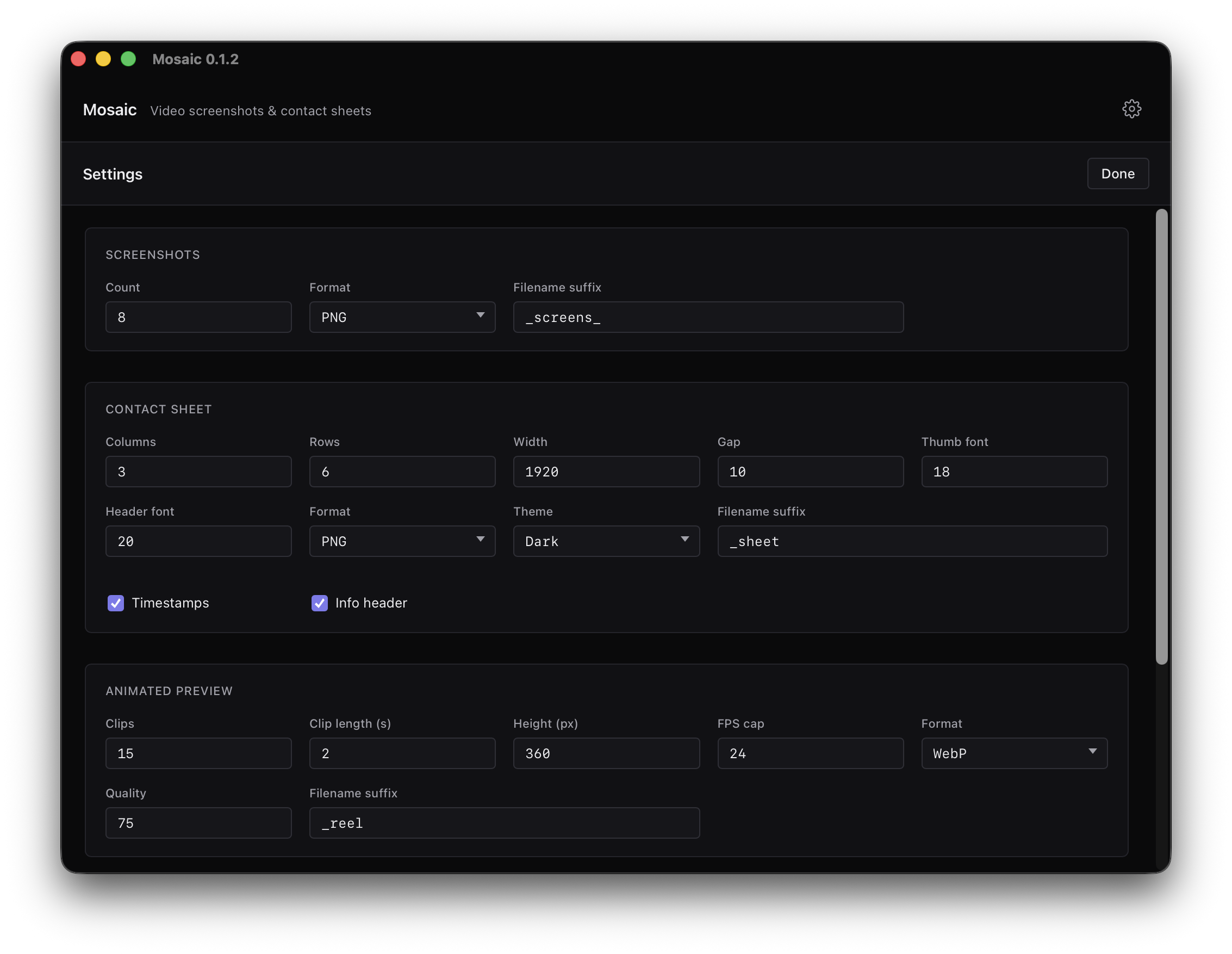
Task: Click the Done button
Action: pos(1117,174)
